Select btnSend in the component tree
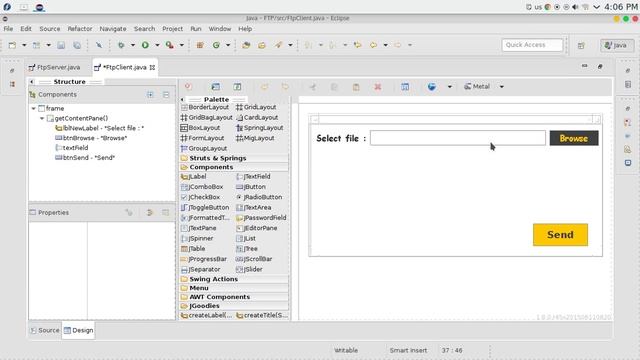 85,158
